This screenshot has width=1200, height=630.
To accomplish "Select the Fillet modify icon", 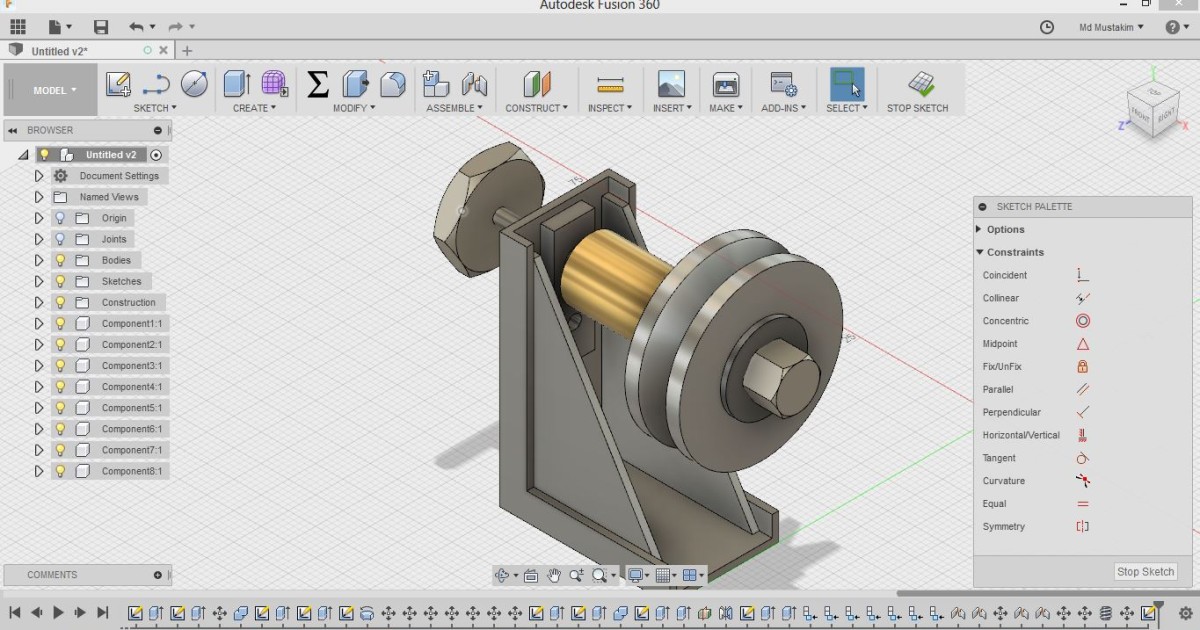I will 393,84.
